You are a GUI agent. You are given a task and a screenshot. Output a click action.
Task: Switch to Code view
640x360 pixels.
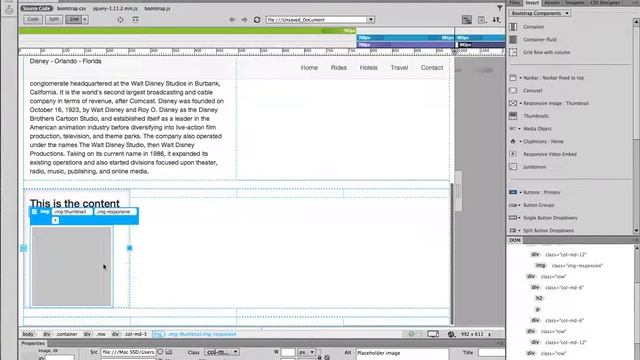[x=33, y=19]
